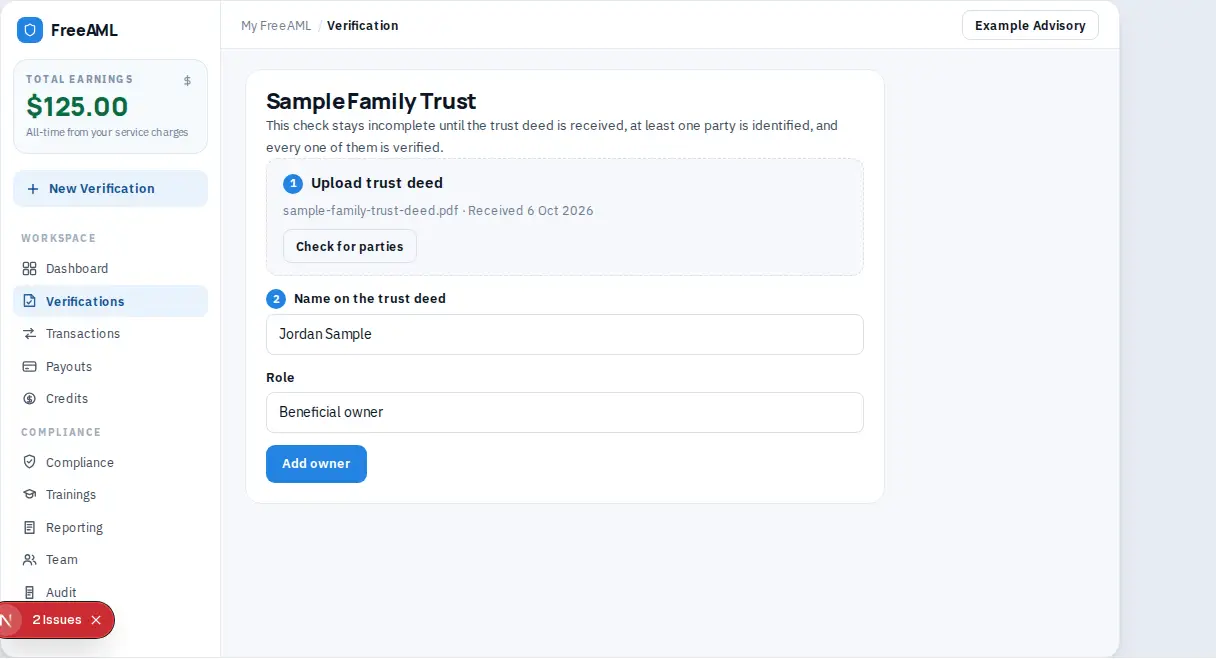
Task: Click the FreeAML shield logo icon
Action: [30, 30]
